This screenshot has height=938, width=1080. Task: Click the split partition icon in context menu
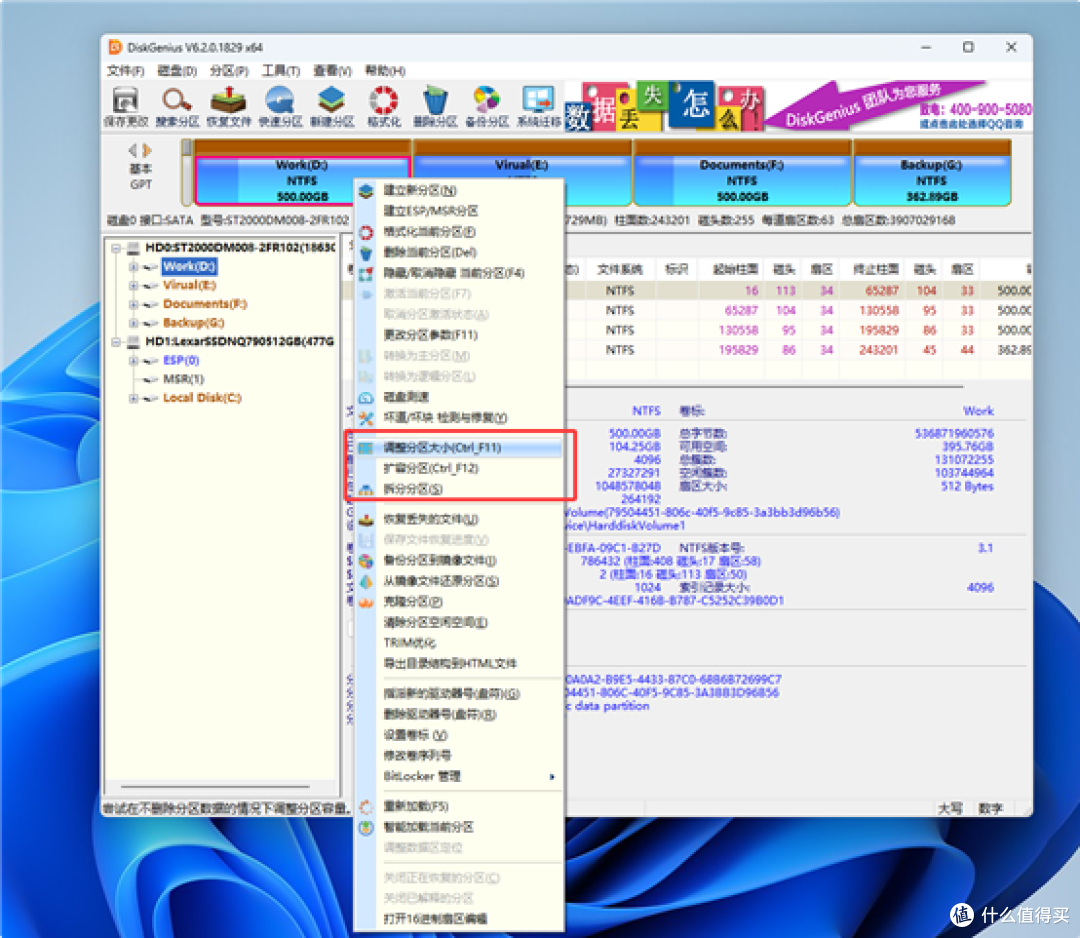click(x=366, y=489)
